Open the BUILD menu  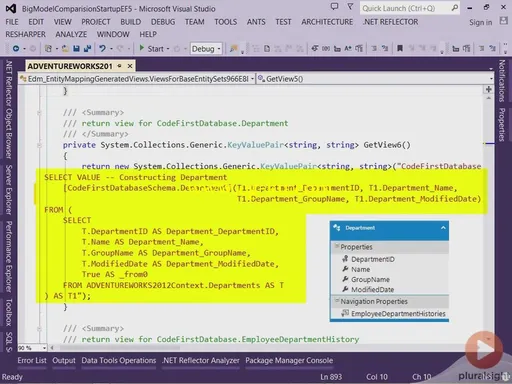tap(131, 22)
